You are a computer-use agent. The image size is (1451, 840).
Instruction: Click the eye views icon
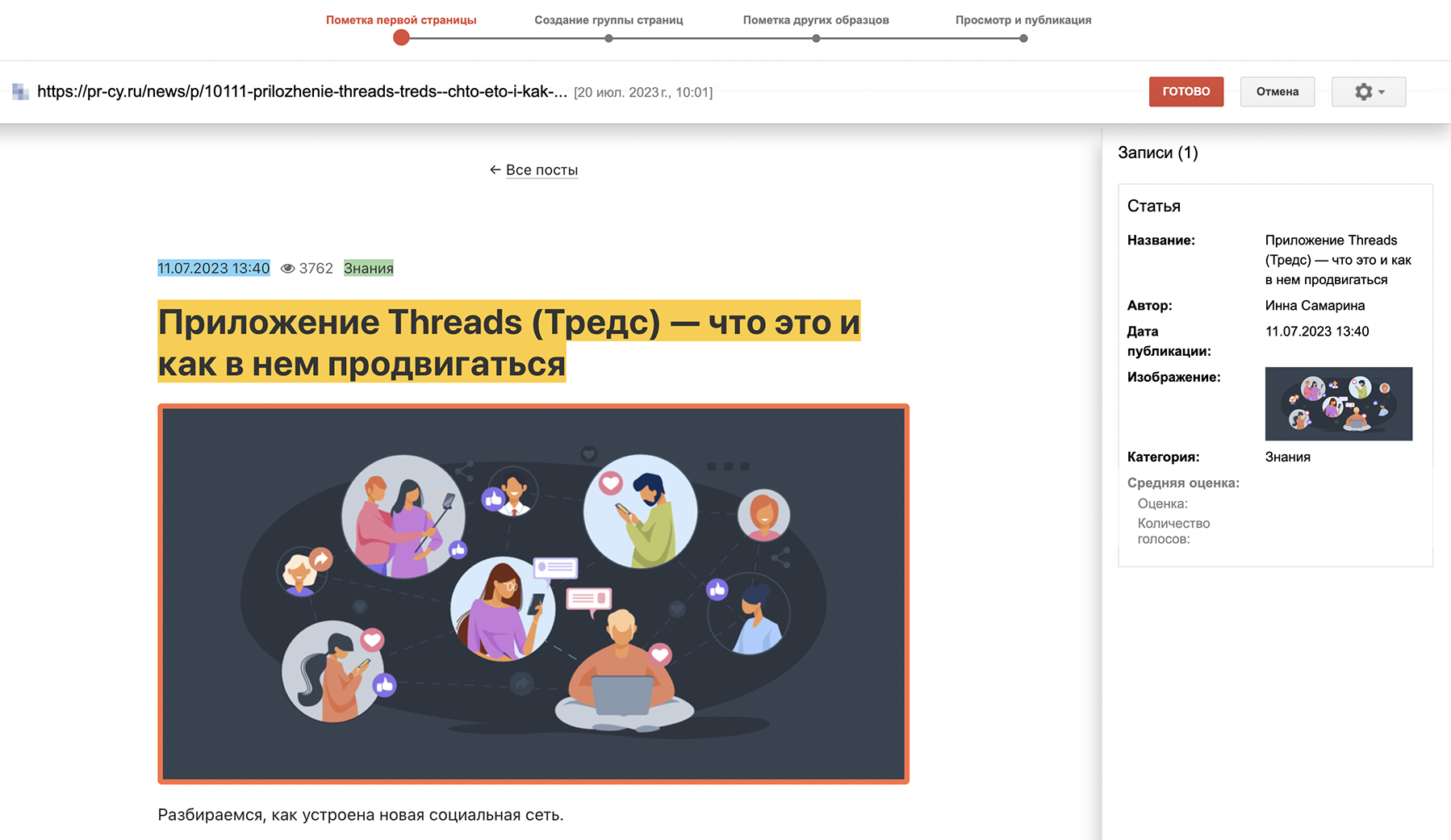click(x=287, y=269)
